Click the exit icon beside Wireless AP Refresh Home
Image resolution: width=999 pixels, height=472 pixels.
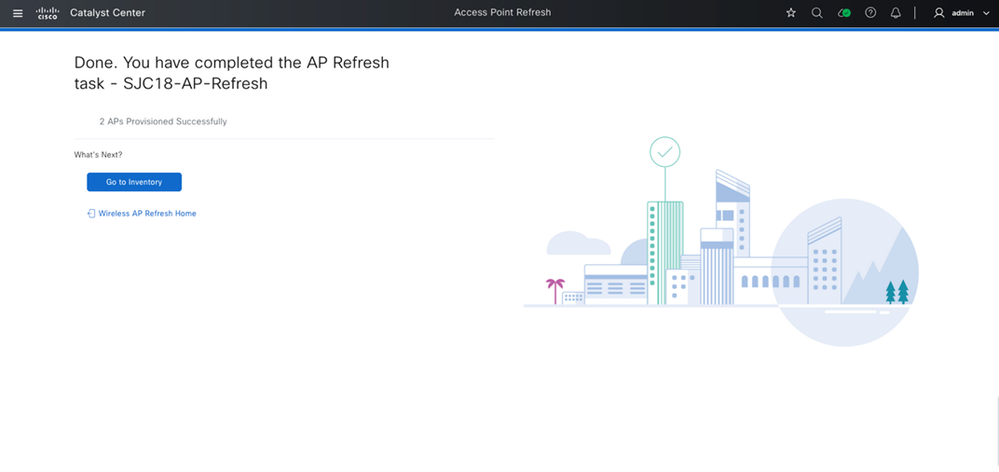pyautogui.click(x=91, y=213)
